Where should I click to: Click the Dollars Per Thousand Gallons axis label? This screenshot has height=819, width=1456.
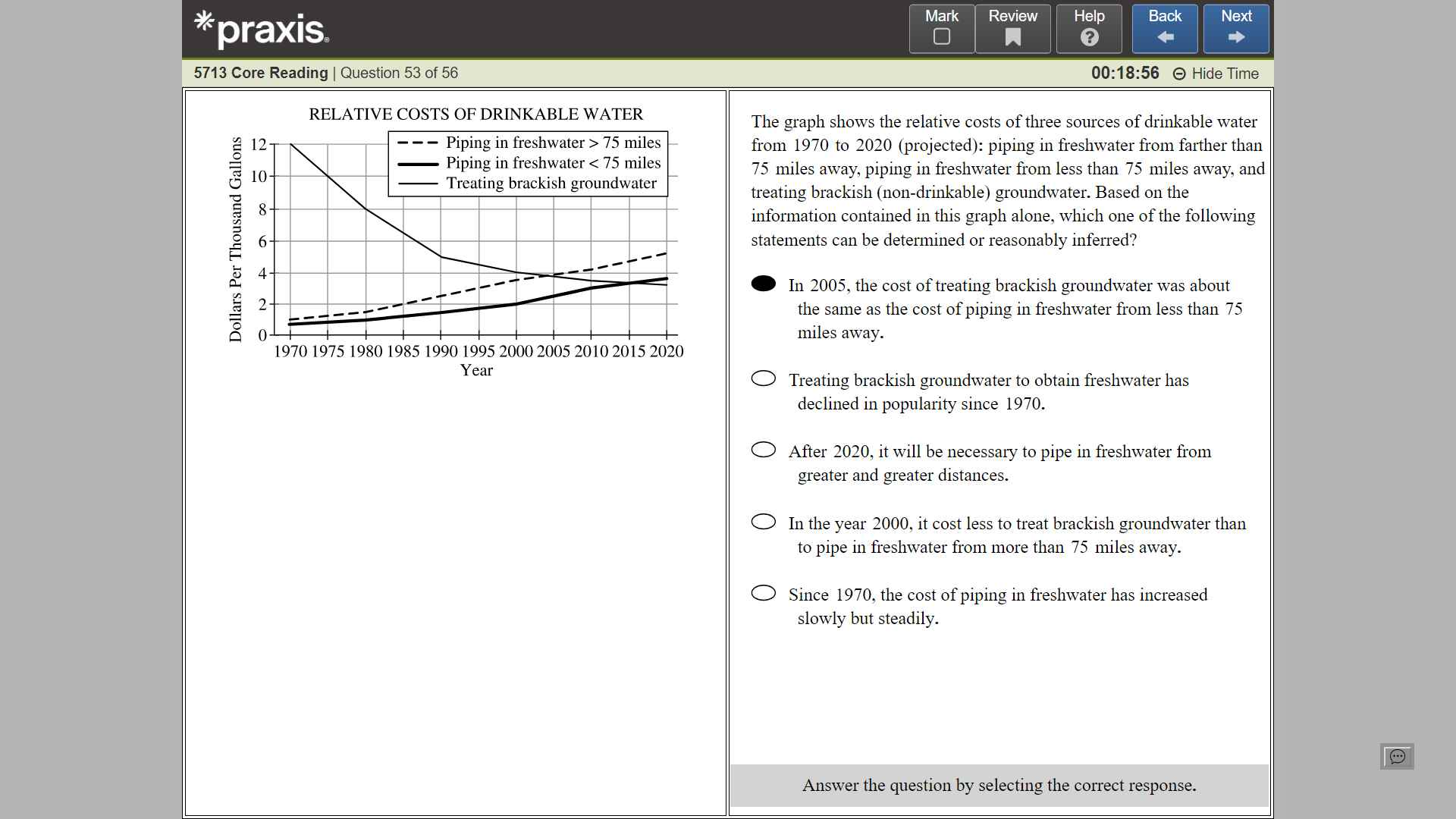point(236,240)
